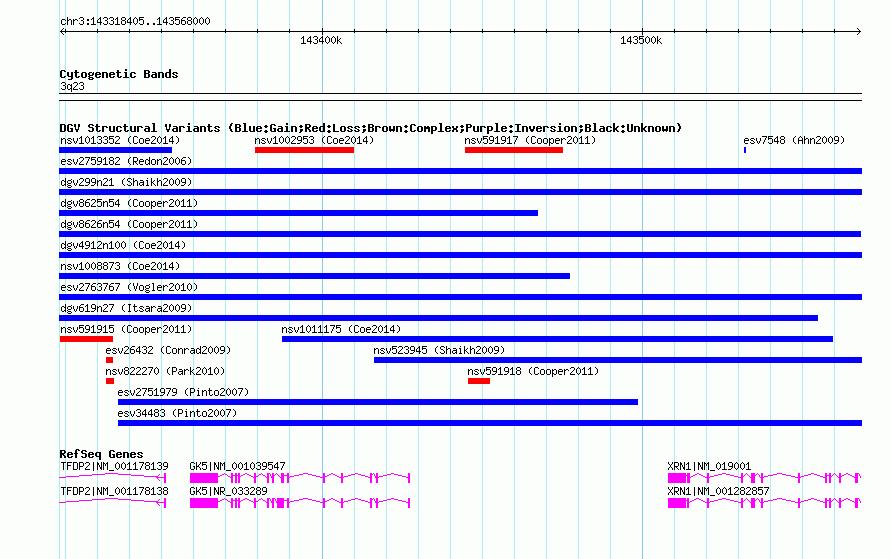Click the esv26432 (Conrad2009) small red marker

click(x=110, y=360)
